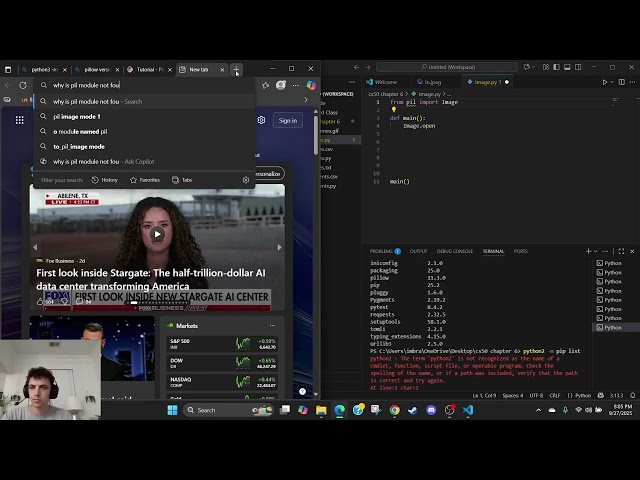The width and height of the screenshot is (640, 480).
Task: Switch to OUTPUT panel tab
Action: point(418,251)
